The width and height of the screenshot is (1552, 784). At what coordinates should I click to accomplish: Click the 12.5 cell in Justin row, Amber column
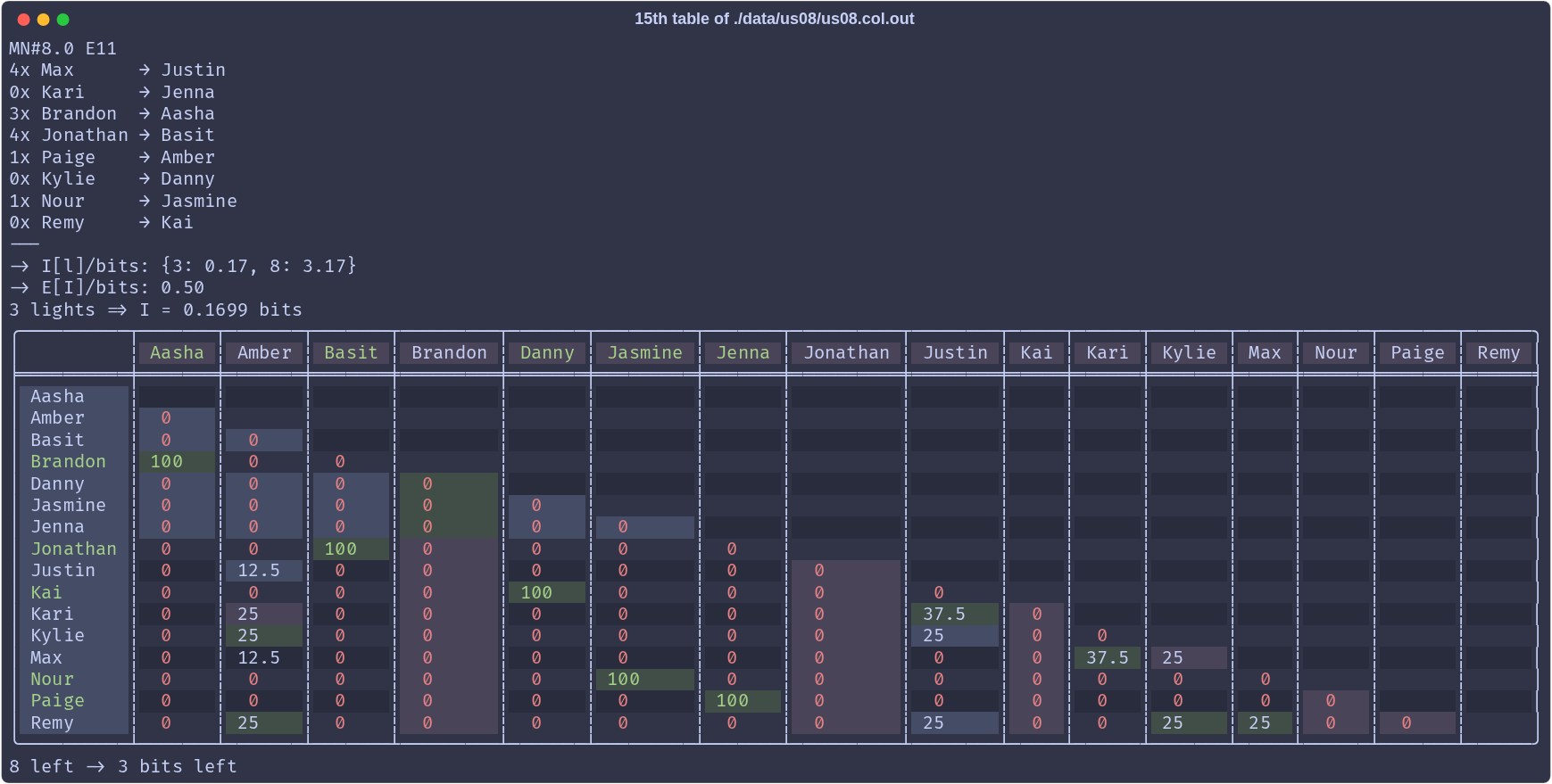(264, 570)
